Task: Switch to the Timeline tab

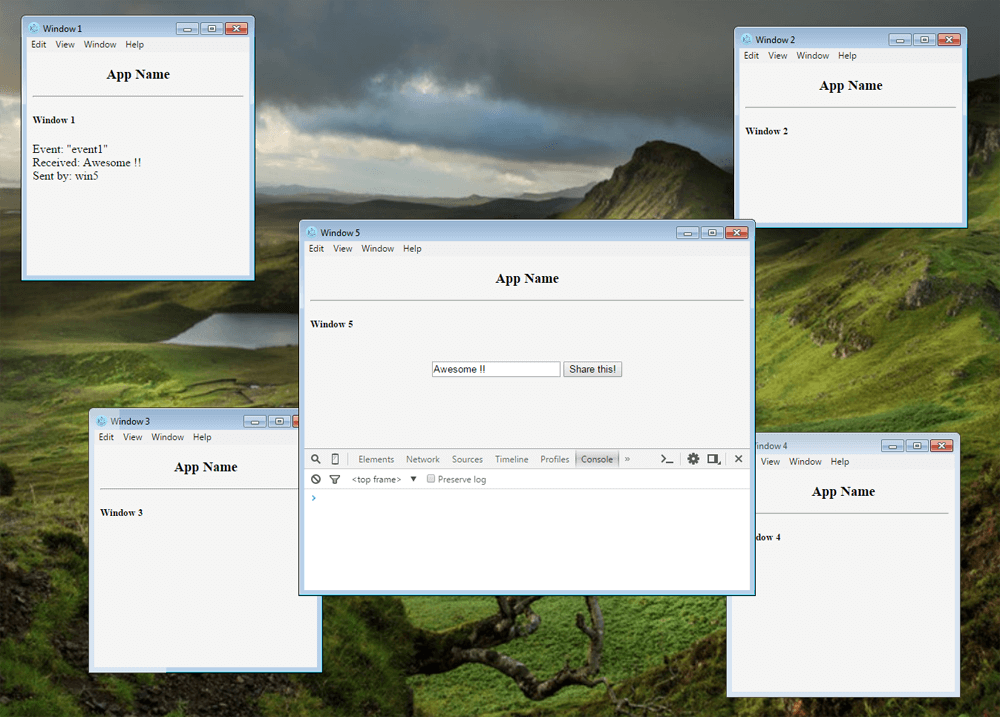Action: pyautogui.click(x=511, y=459)
